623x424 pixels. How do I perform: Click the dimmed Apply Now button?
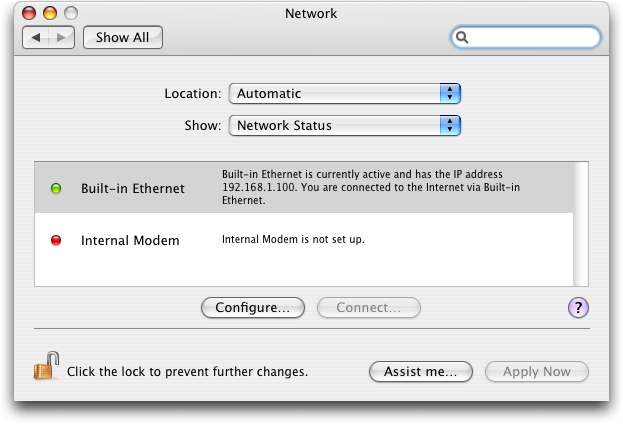(537, 372)
